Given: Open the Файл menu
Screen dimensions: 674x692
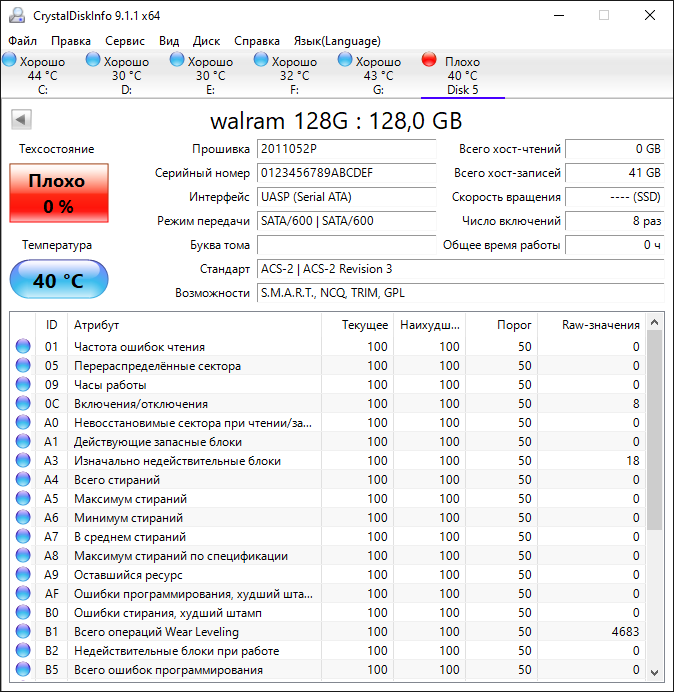Looking at the screenshot, I should (23, 41).
